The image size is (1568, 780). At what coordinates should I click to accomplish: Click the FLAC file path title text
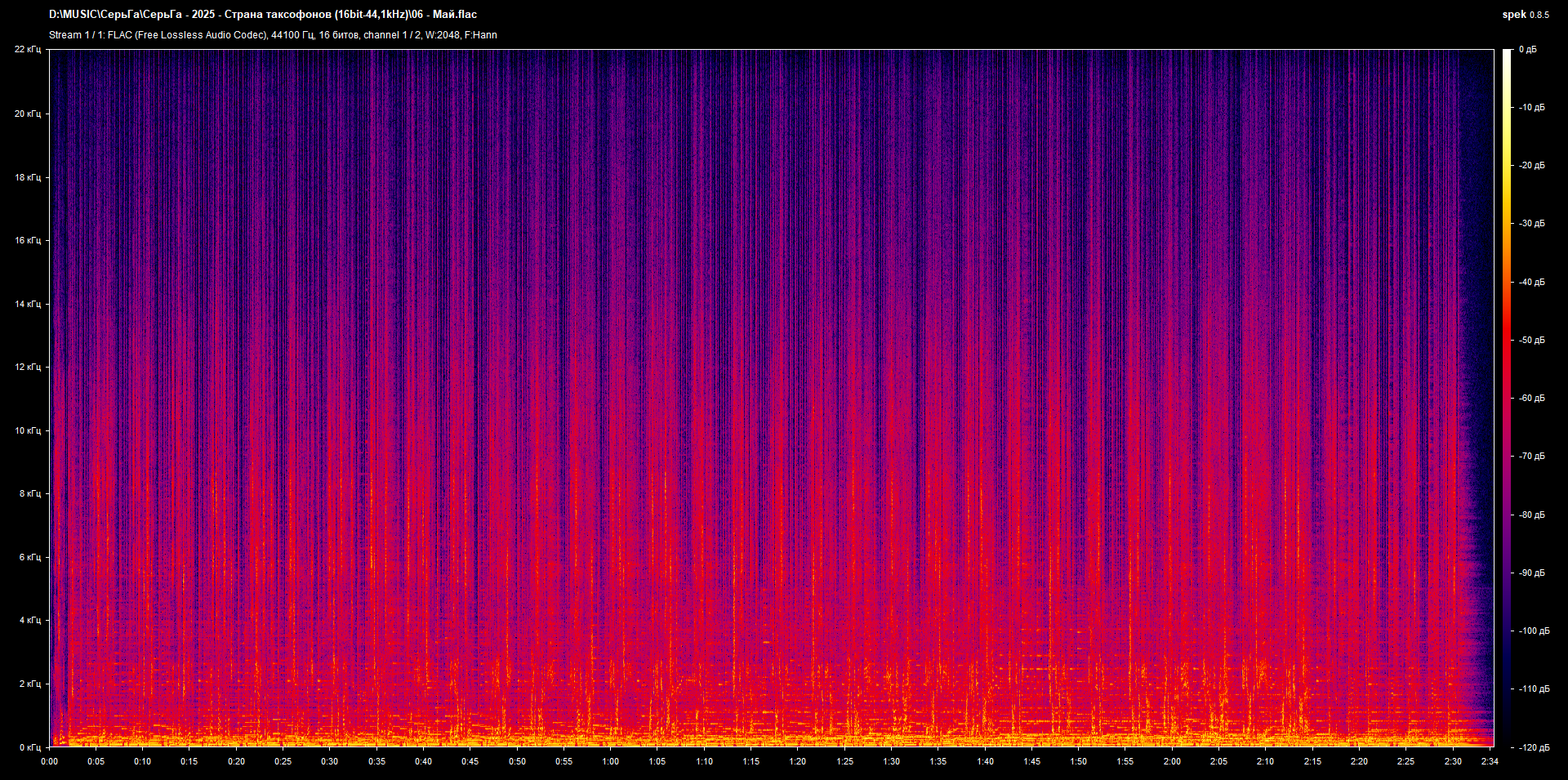tap(263, 15)
